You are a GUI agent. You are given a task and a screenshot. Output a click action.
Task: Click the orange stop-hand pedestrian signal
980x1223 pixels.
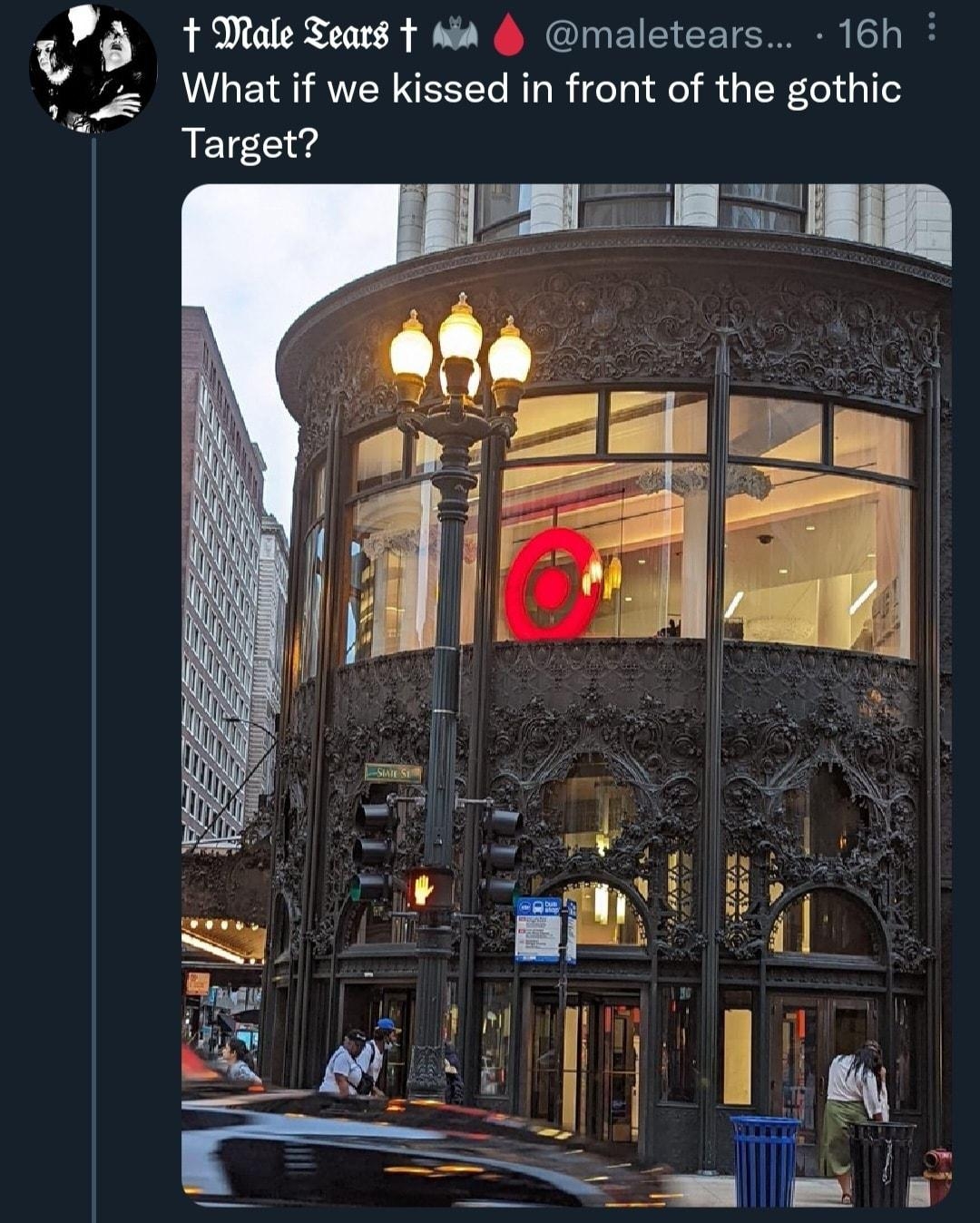coord(424,890)
